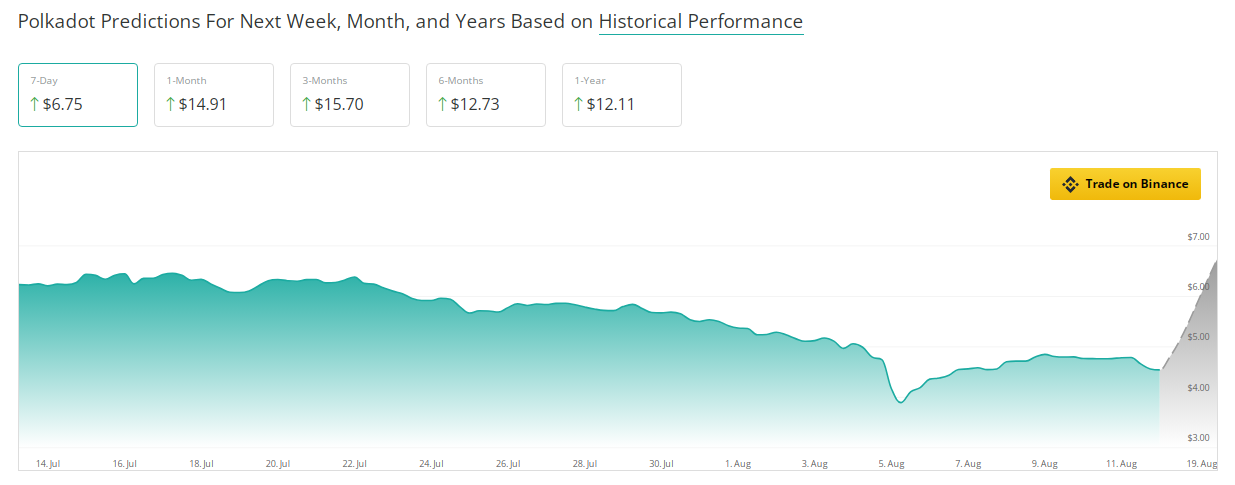The height and width of the screenshot is (485, 1235).
Task: Click the green up arrow beside $12.73
Action: (443, 104)
